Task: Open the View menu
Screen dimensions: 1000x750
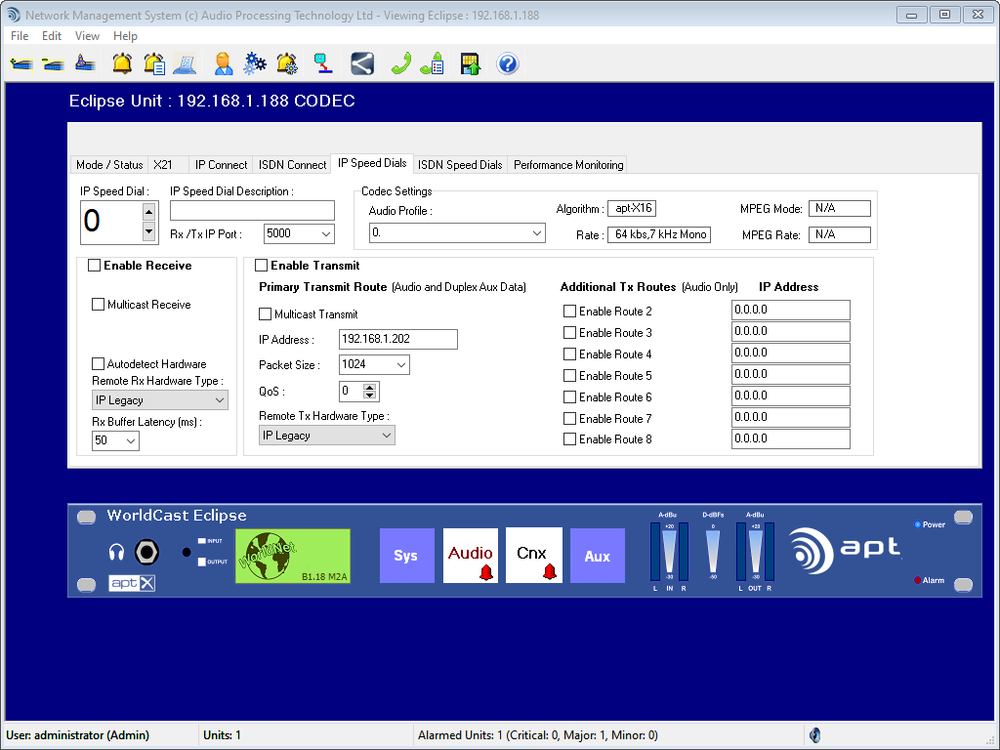Action: coord(87,35)
